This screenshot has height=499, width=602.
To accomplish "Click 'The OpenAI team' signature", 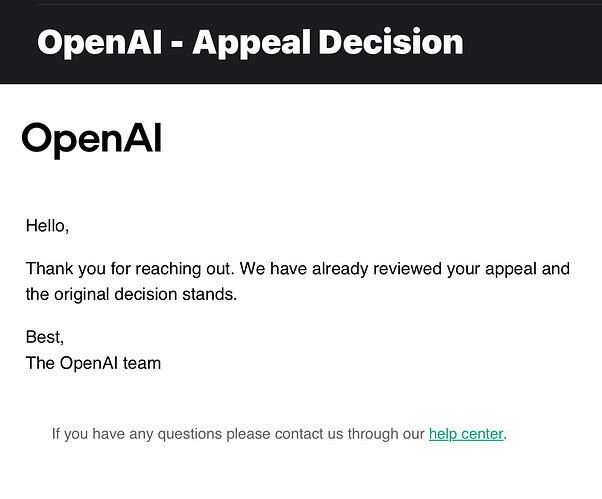I will (93, 363).
